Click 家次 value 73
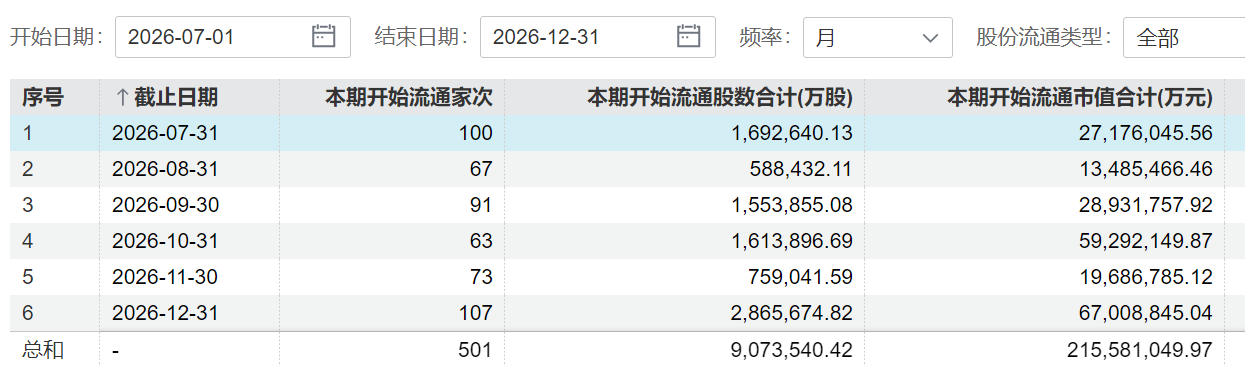Viewport: 1245px width, 366px height. pyautogui.click(x=482, y=277)
